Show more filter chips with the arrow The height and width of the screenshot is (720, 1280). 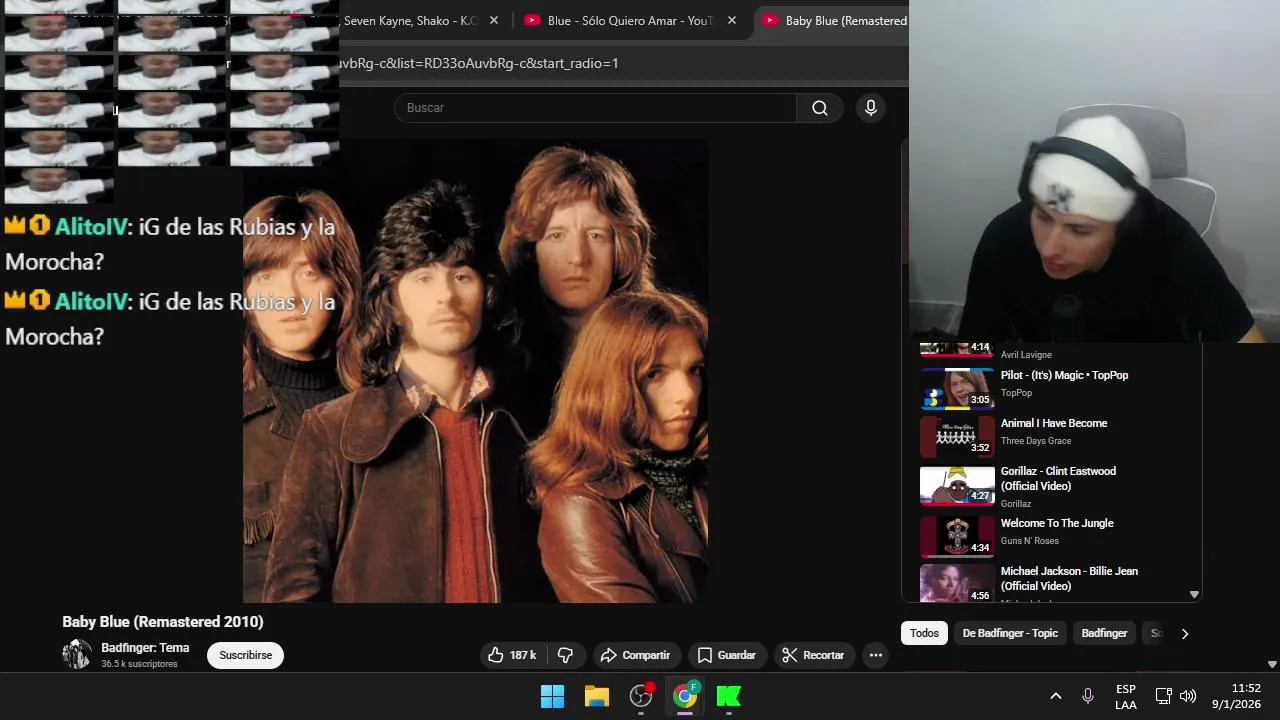click(1185, 633)
